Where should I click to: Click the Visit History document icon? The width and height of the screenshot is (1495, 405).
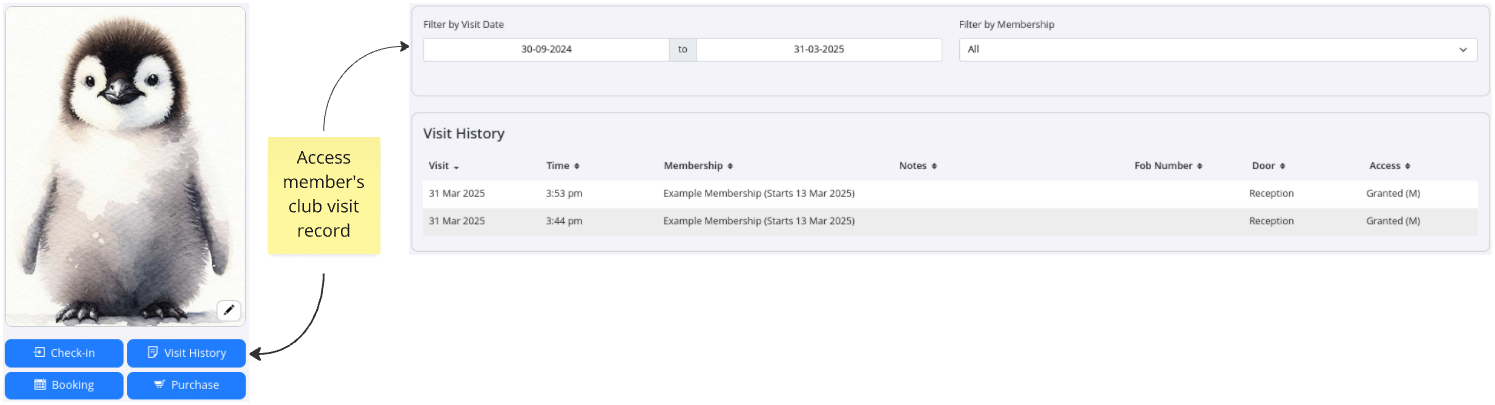(153, 353)
